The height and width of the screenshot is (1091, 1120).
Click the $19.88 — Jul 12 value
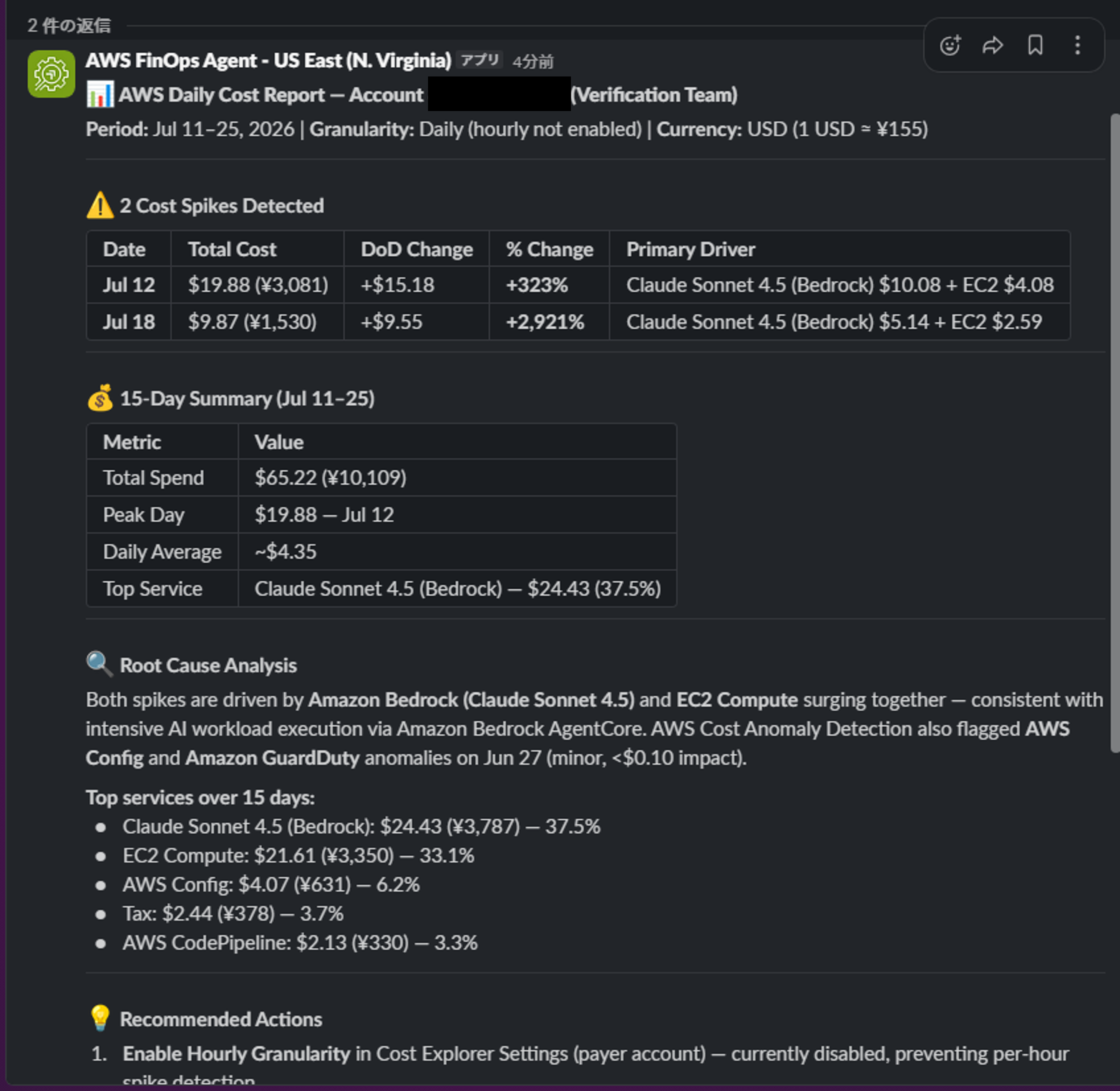coord(324,515)
